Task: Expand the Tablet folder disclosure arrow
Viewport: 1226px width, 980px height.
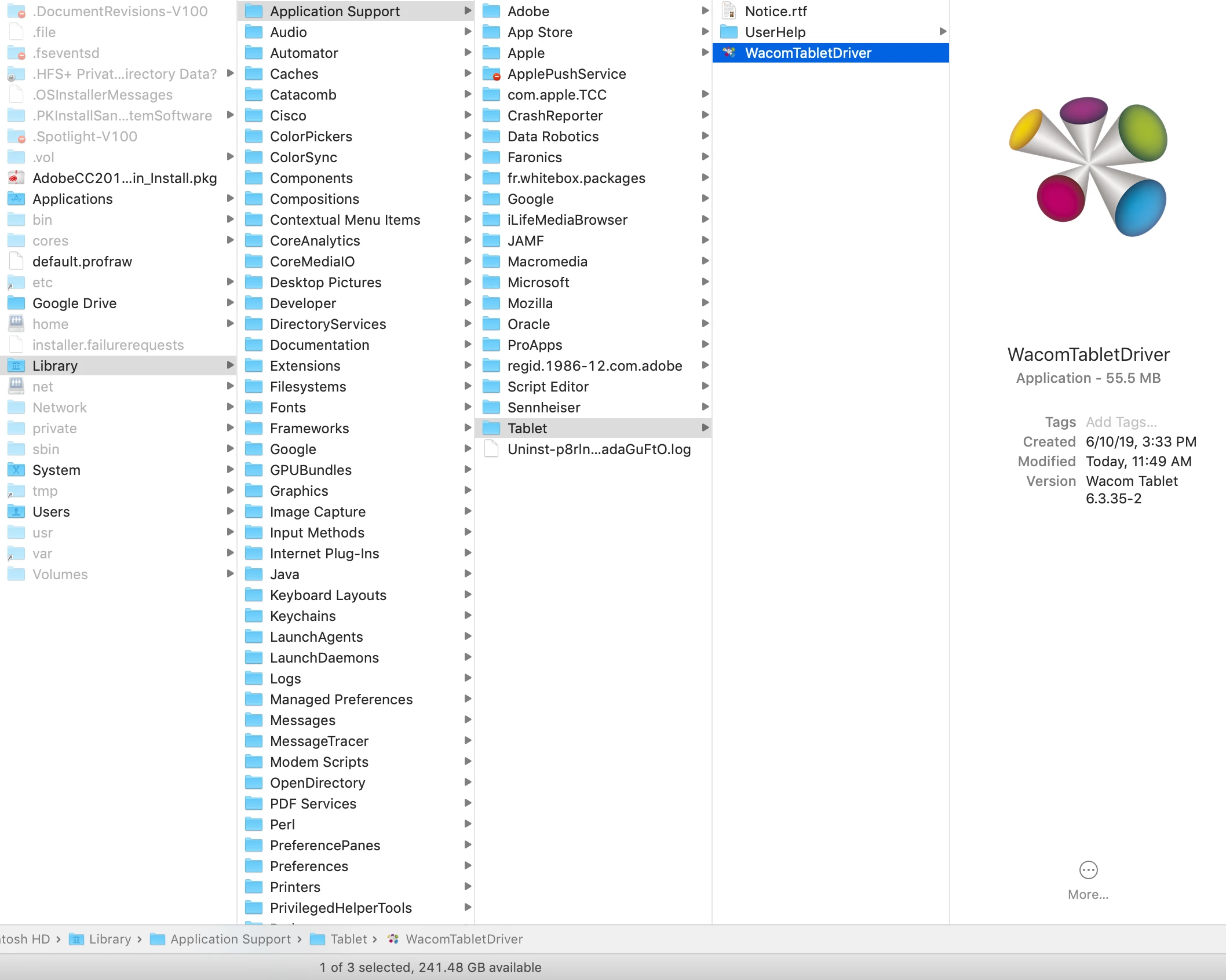Action: tap(705, 427)
